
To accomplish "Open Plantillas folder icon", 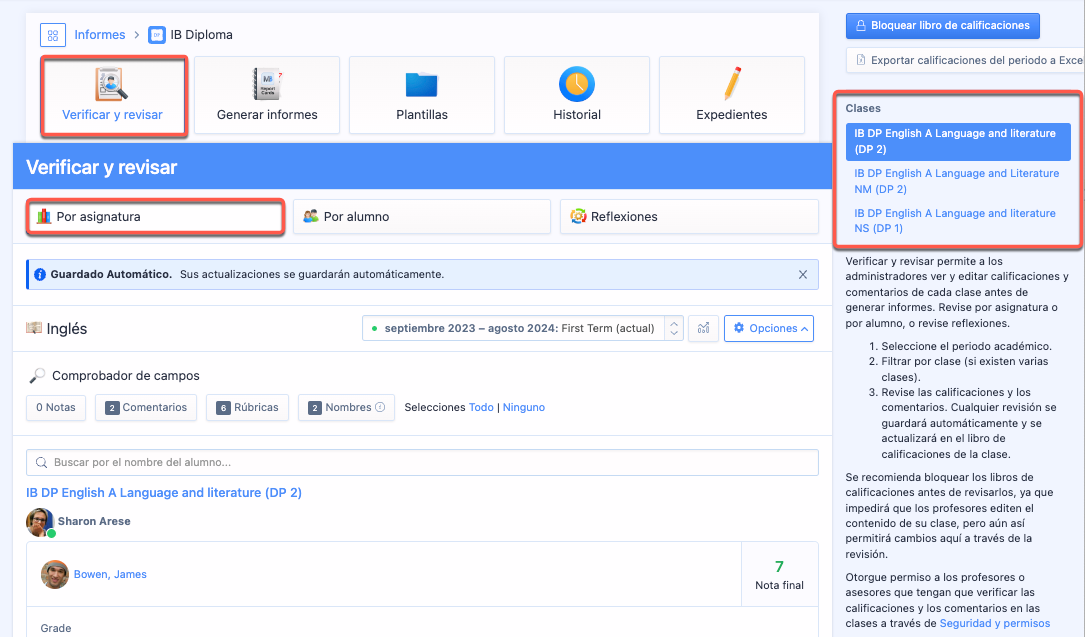I will 422,84.
